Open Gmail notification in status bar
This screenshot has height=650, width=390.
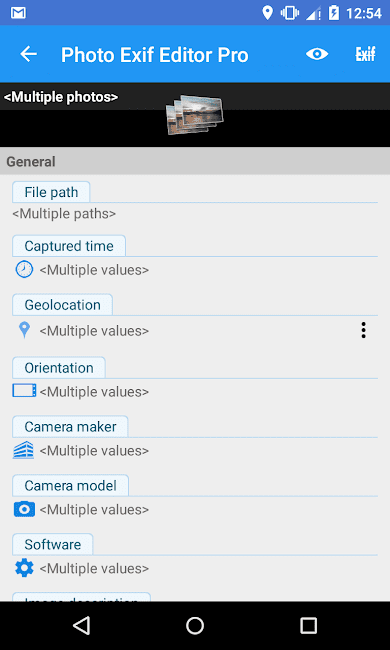pos(19,13)
